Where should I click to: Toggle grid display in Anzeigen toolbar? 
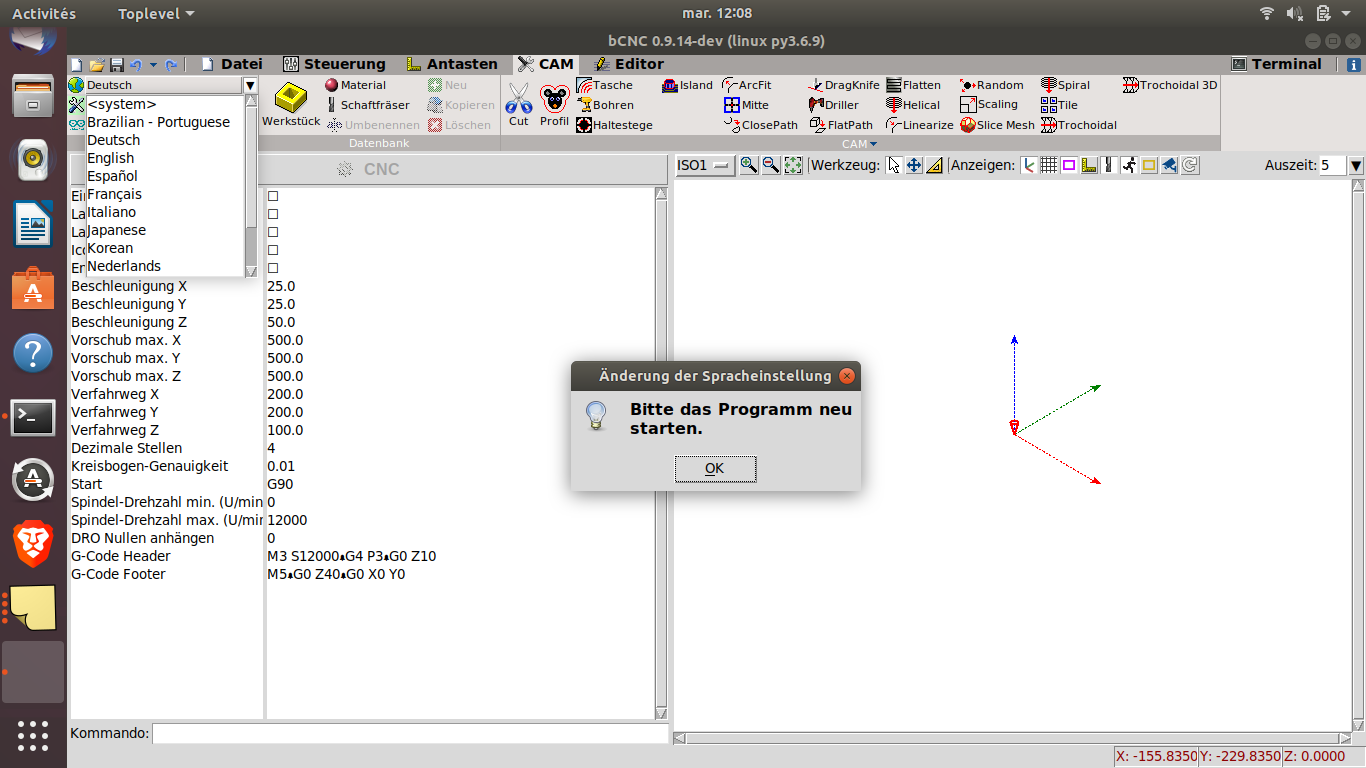pos(1048,165)
